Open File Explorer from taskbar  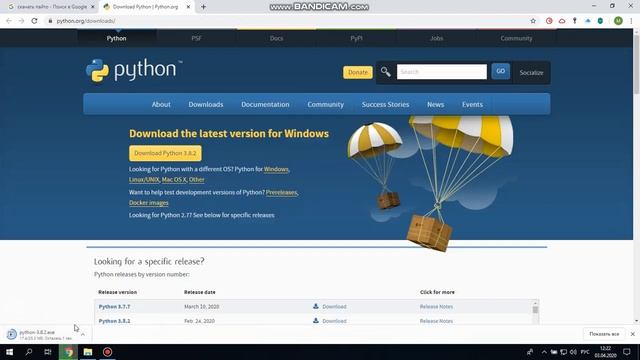[x=88, y=352]
